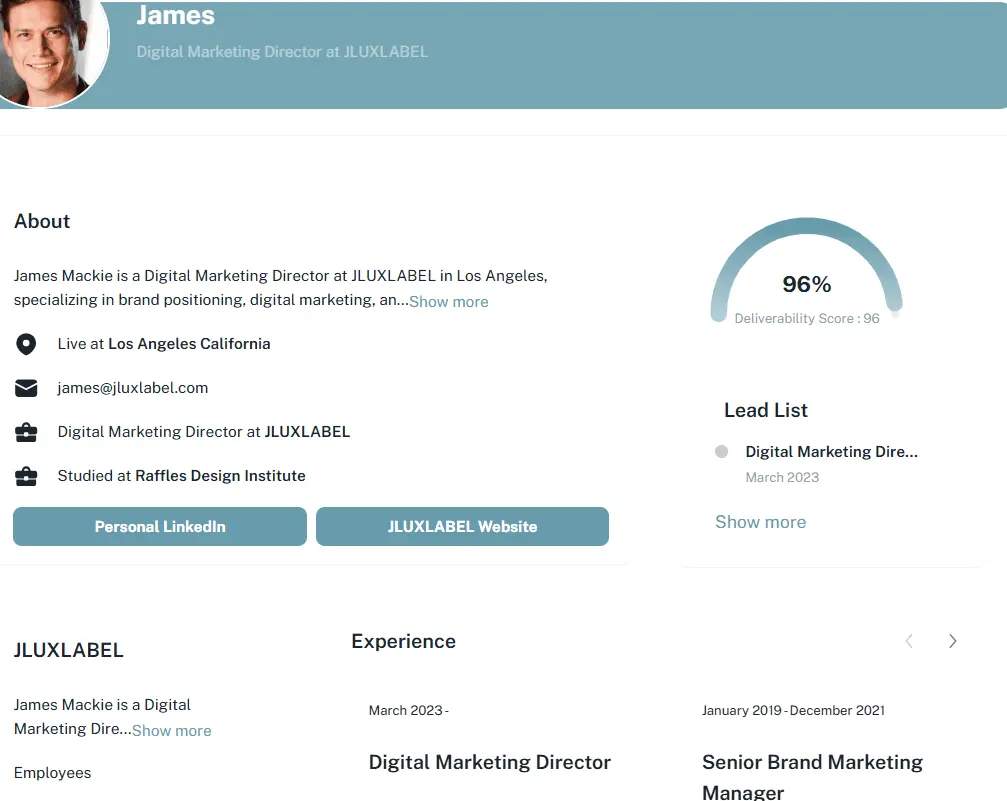Expand About text with Show more
The height and width of the screenshot is (801, 1007).
tap(448, 302)
